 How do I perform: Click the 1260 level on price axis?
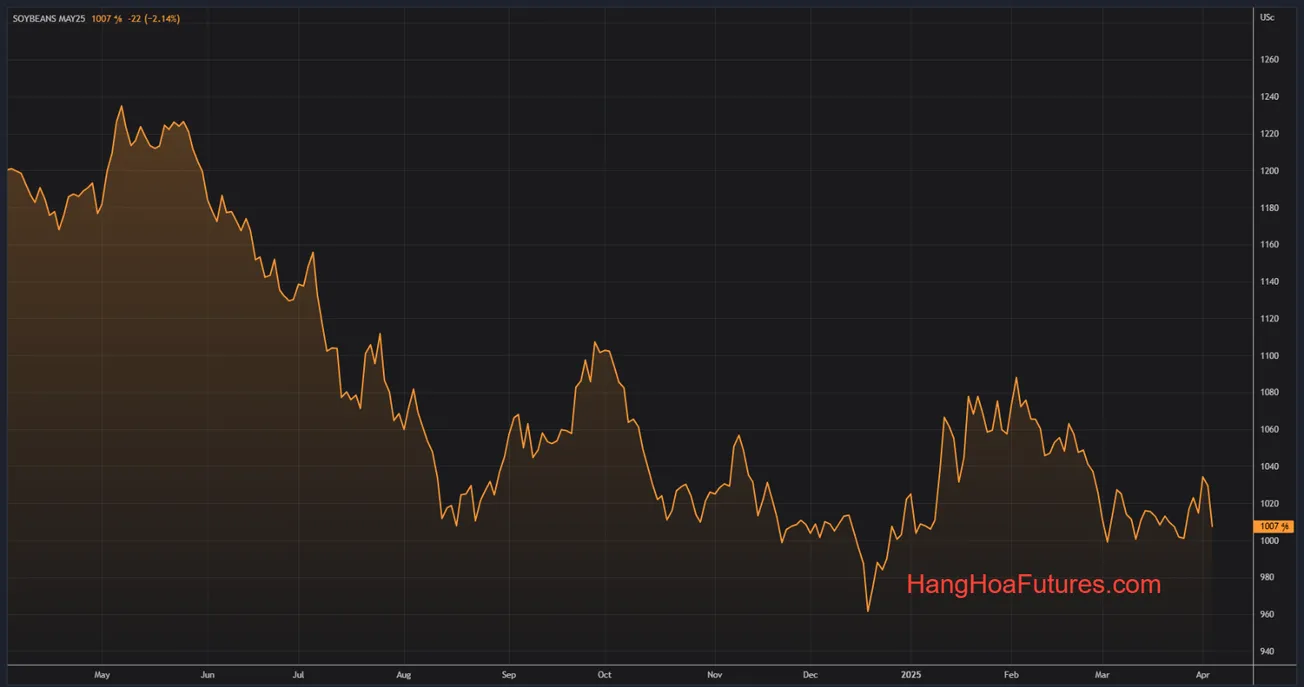(x=1269, y=60)
